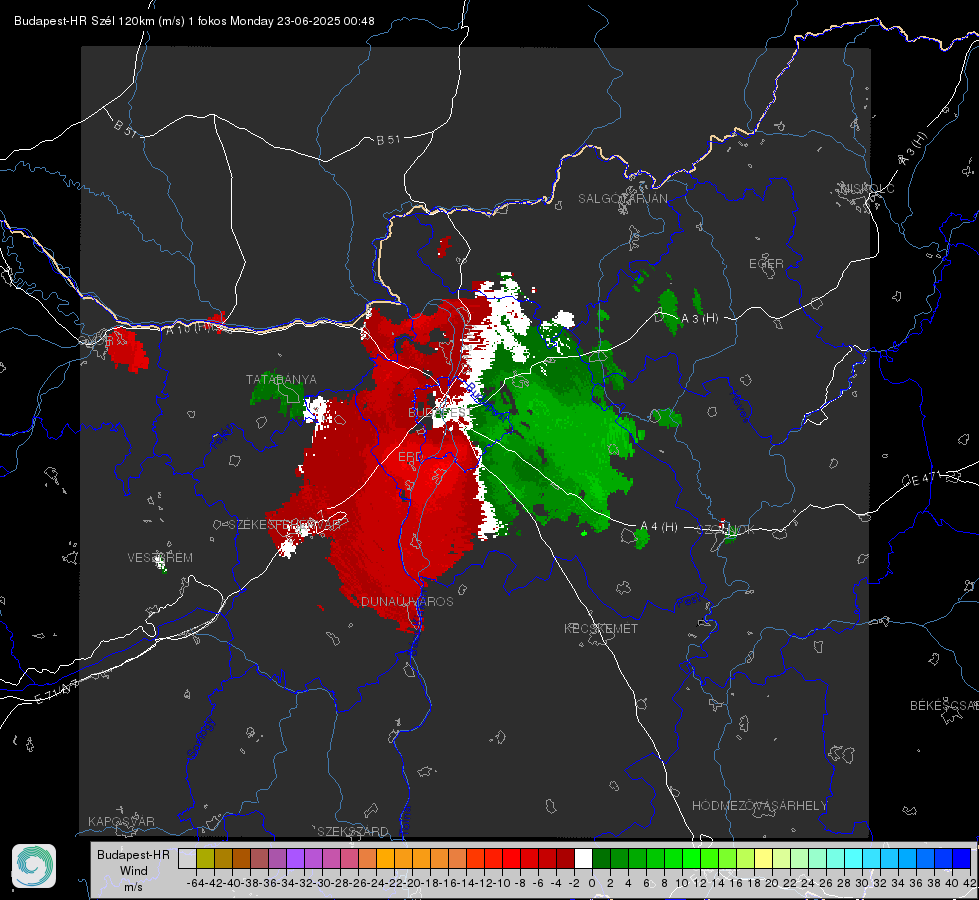Select the pink swatch between -28 and -26
Viewport: 979px width, 900px height.
(348, 858)
